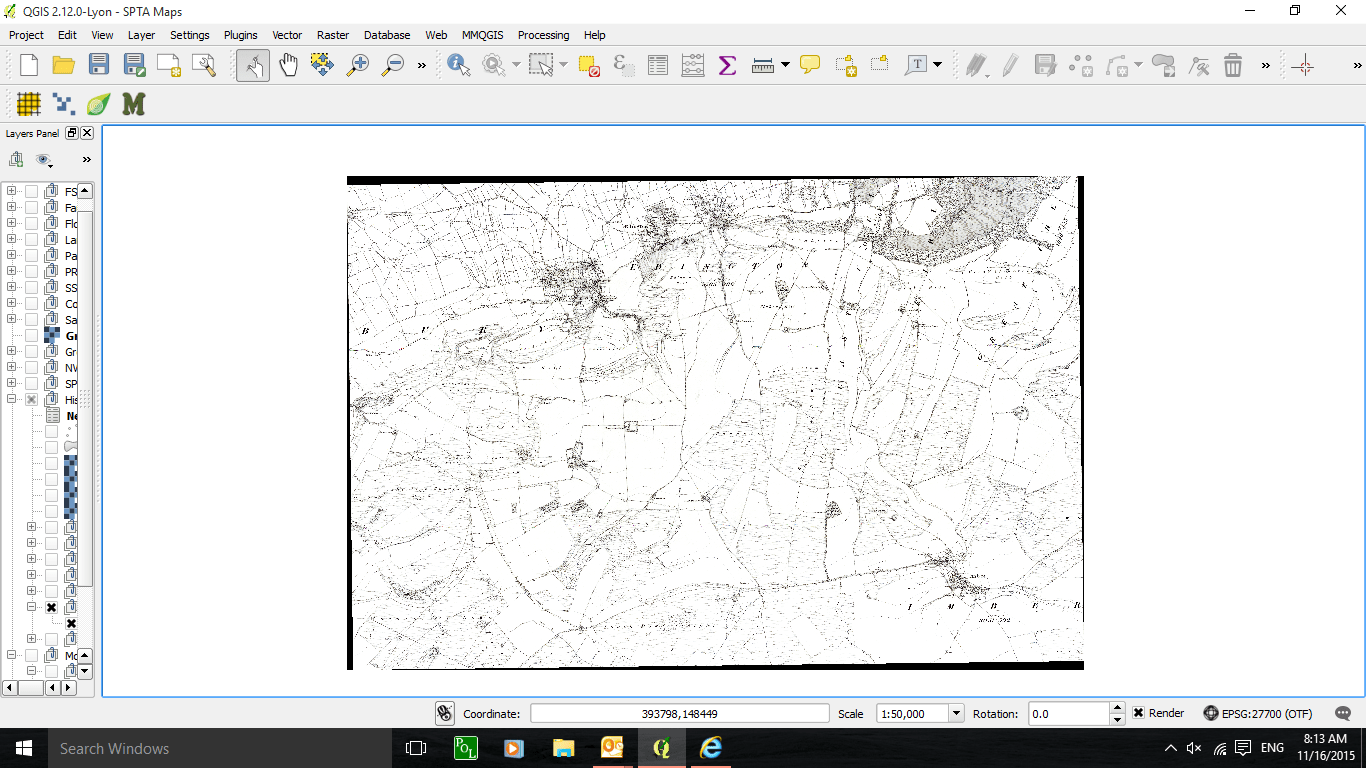Show the Statistical Summary panel
The image size is (1366, 768).
pos(727,65)
